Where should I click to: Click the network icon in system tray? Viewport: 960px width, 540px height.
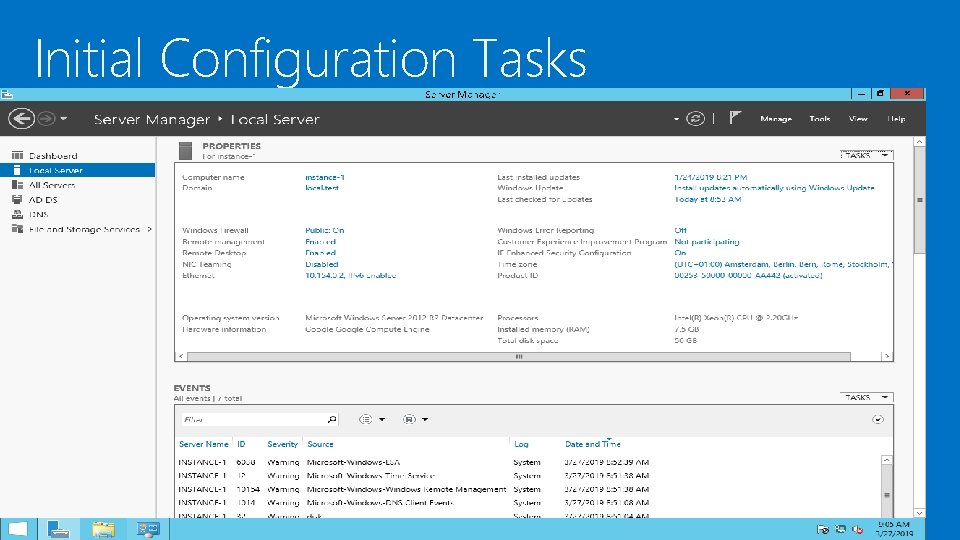click(x=841, y=529)
